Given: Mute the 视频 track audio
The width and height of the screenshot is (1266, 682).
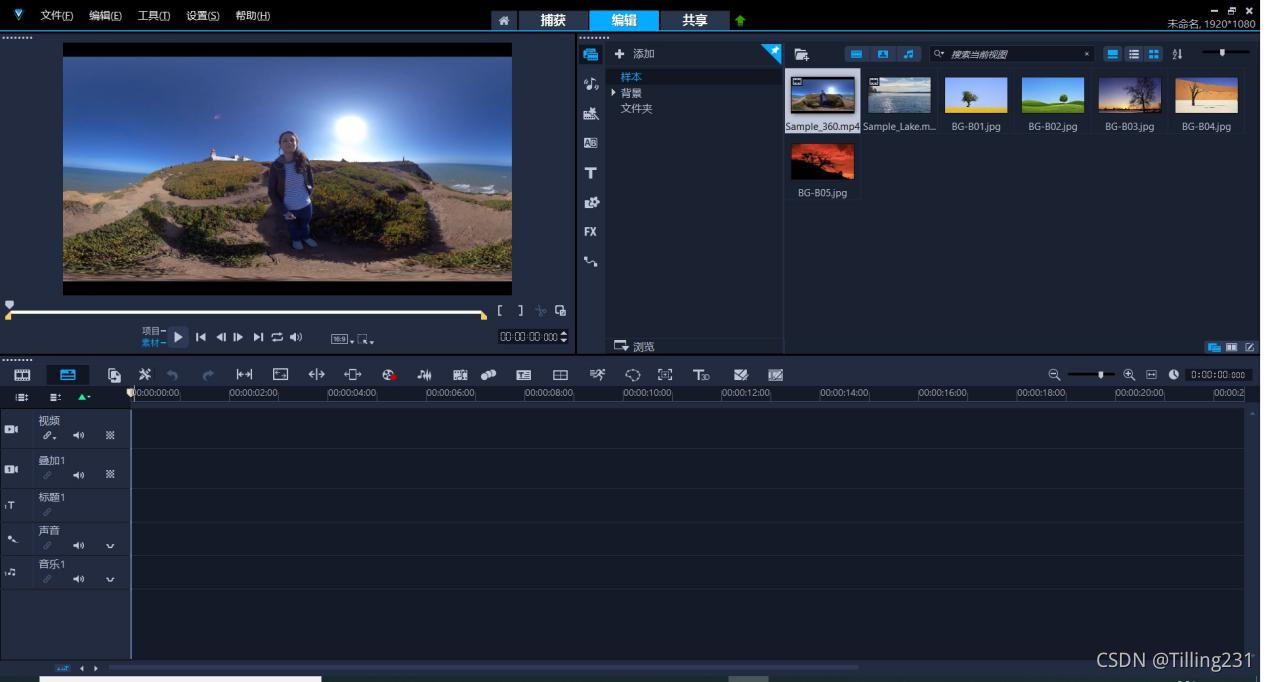Looking at the screenshot, I should 79,435.
